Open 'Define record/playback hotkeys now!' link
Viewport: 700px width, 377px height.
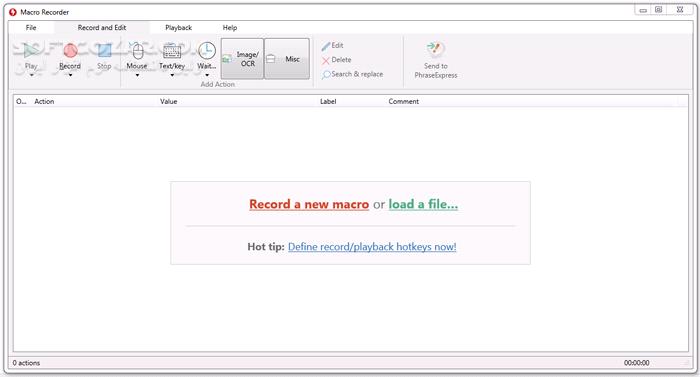coord(372,247)
